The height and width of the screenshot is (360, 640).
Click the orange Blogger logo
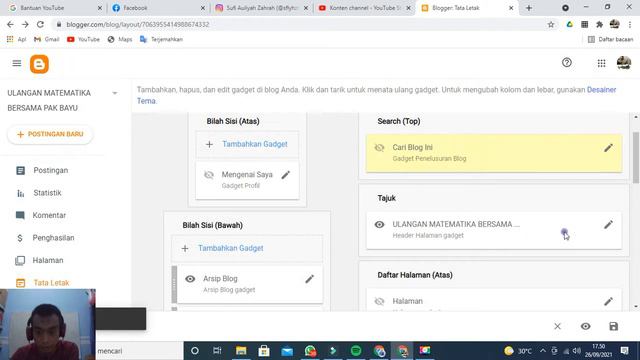click(39, 64)
